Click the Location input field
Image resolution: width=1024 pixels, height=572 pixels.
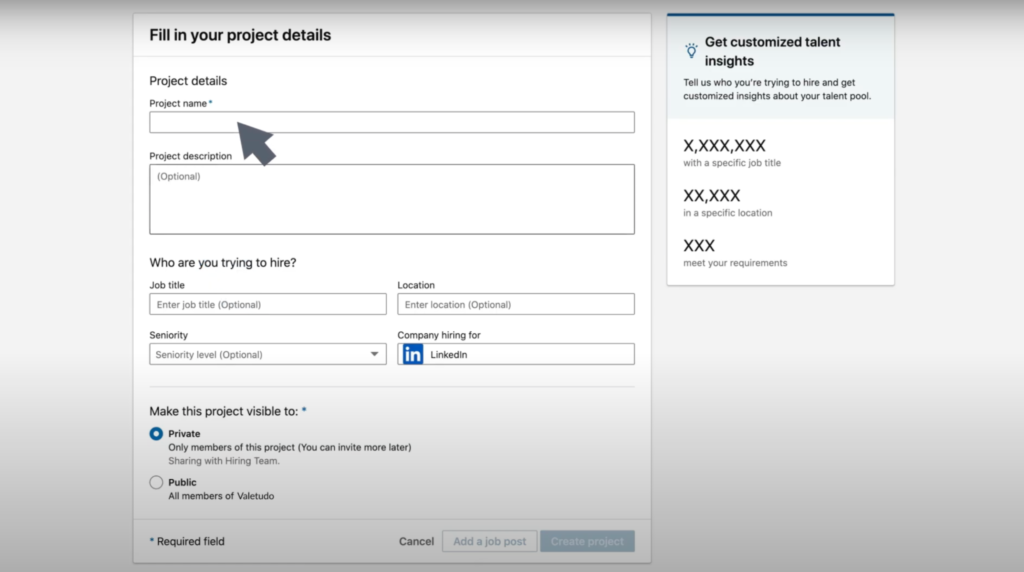(x=515, y=304)
